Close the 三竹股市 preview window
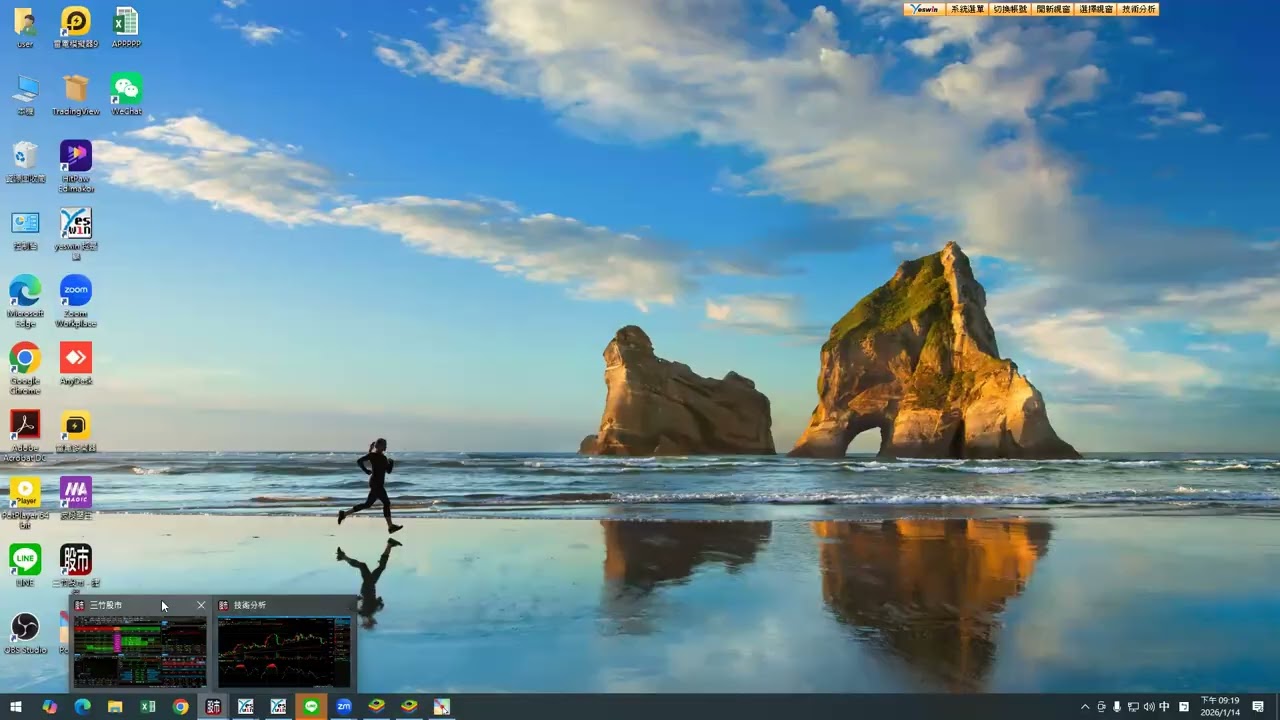The height and width of the screenshot is (720, 1280). [x=201, y=605]
